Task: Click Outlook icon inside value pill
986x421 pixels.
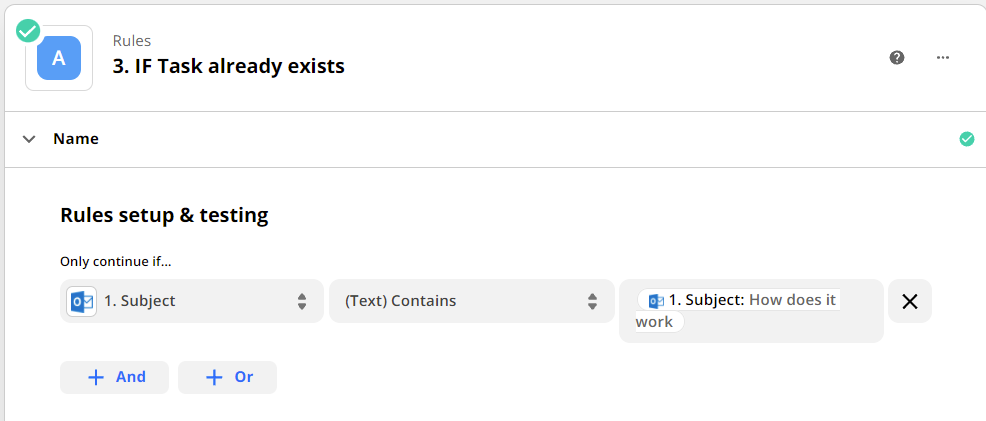Action: (x=656, y=301)
